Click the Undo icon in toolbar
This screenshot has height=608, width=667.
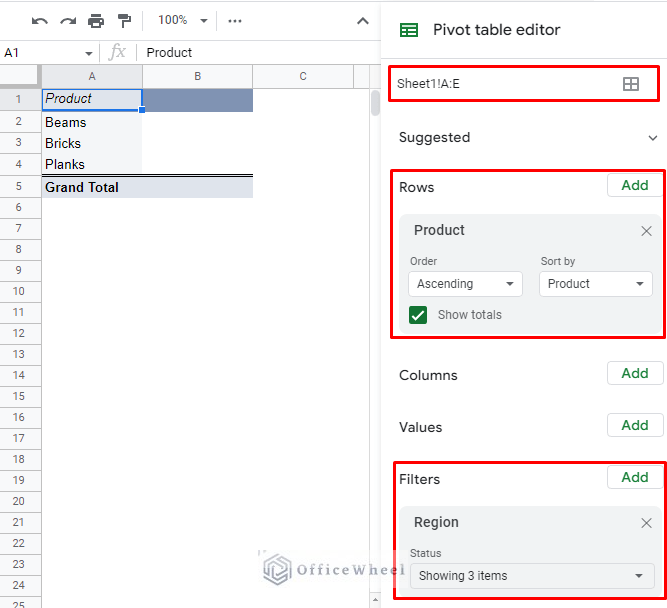[x=40, y=21]
